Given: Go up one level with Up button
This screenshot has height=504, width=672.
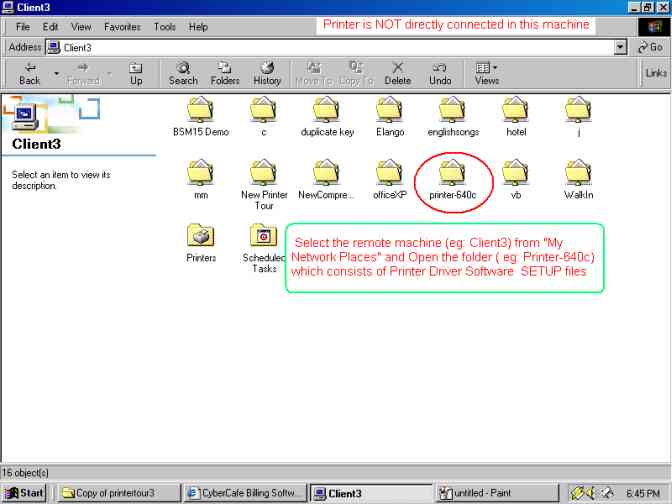Looking at the screenshot, I should 136,73.
